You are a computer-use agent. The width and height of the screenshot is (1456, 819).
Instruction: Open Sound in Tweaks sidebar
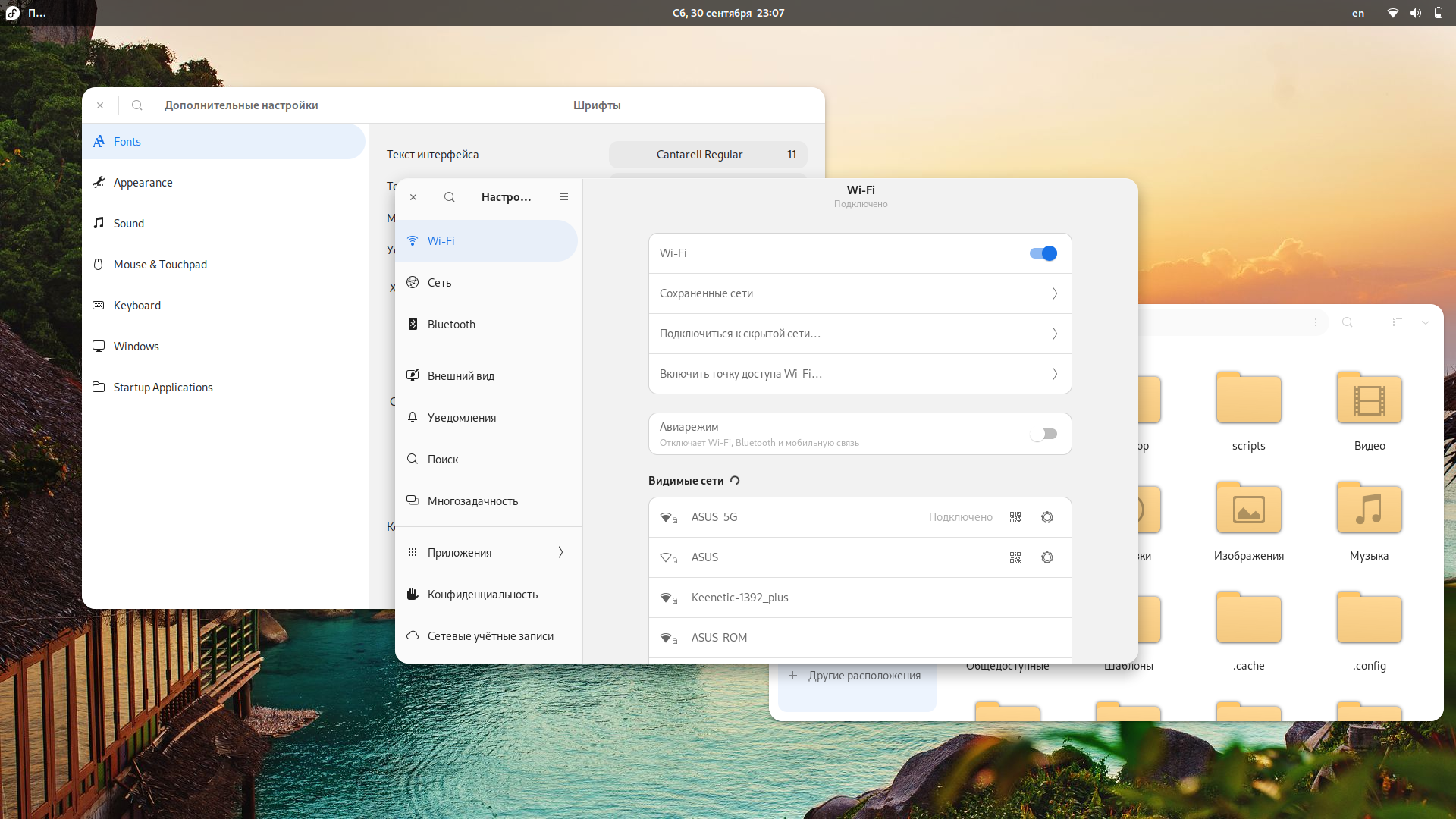(225, 224)
